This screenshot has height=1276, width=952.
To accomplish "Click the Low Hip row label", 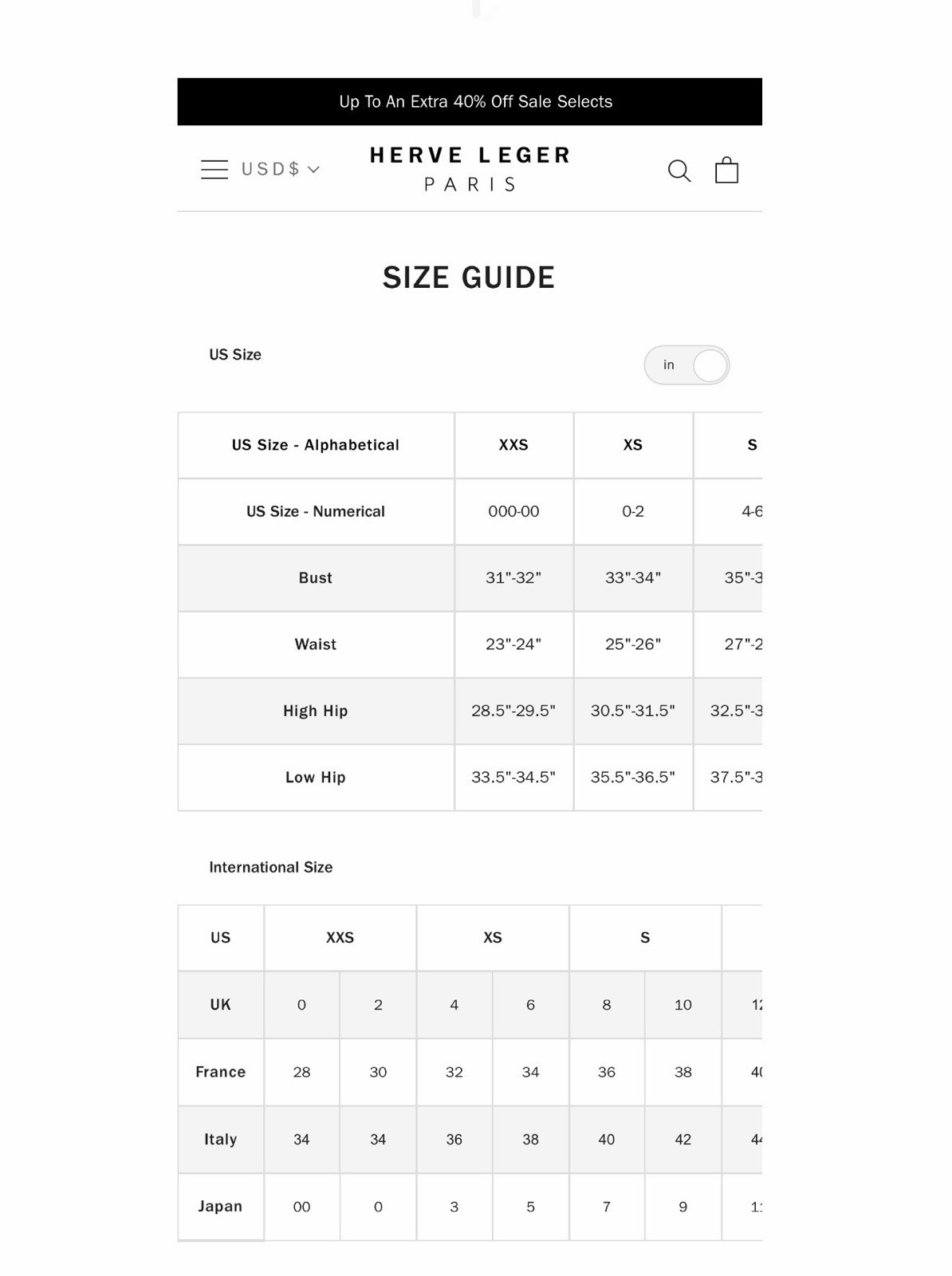I will pyautogui.click(x=316, y=778).
